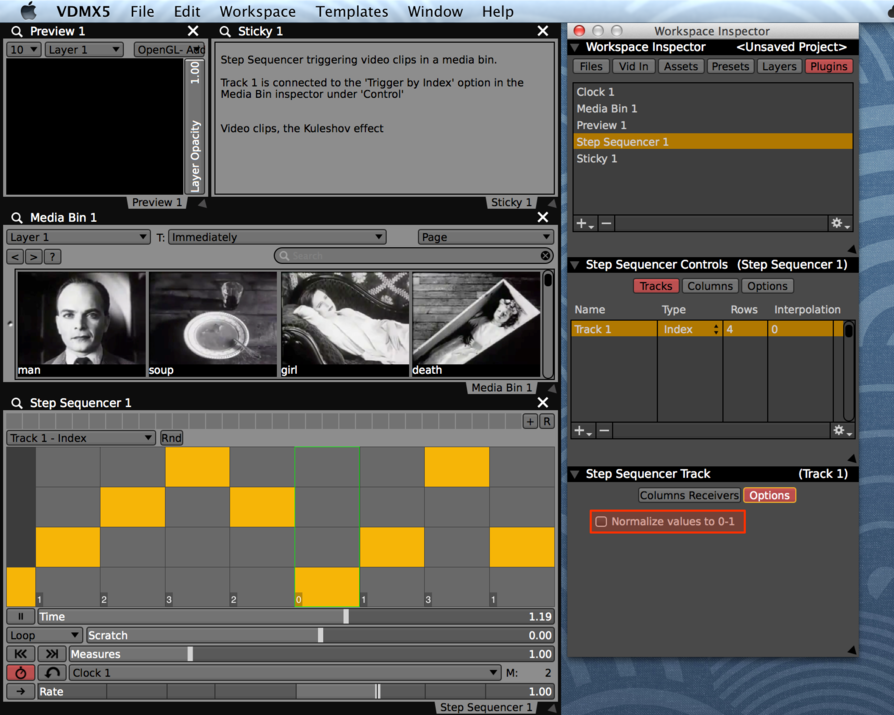
Task: Open the Media Bin Layer 1 dropdown
Action: pos(78,237)
